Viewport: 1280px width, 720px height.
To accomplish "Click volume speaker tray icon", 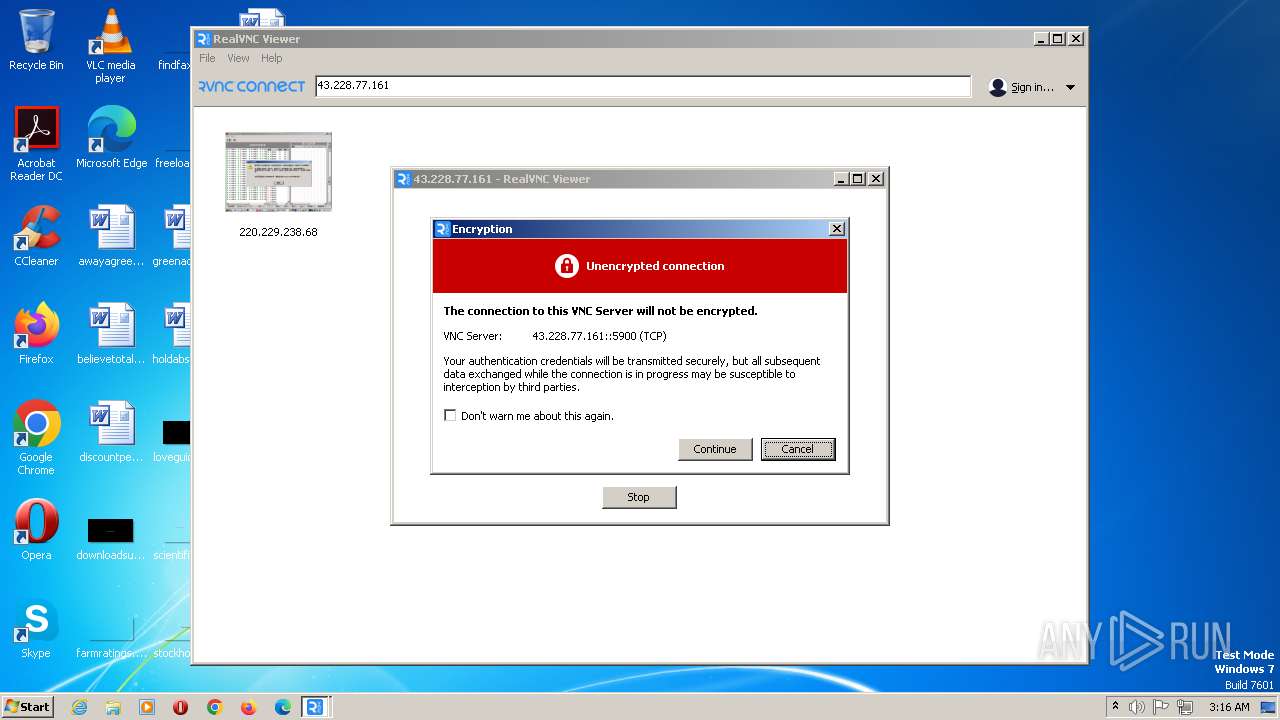I will [x=1137, y=707].
